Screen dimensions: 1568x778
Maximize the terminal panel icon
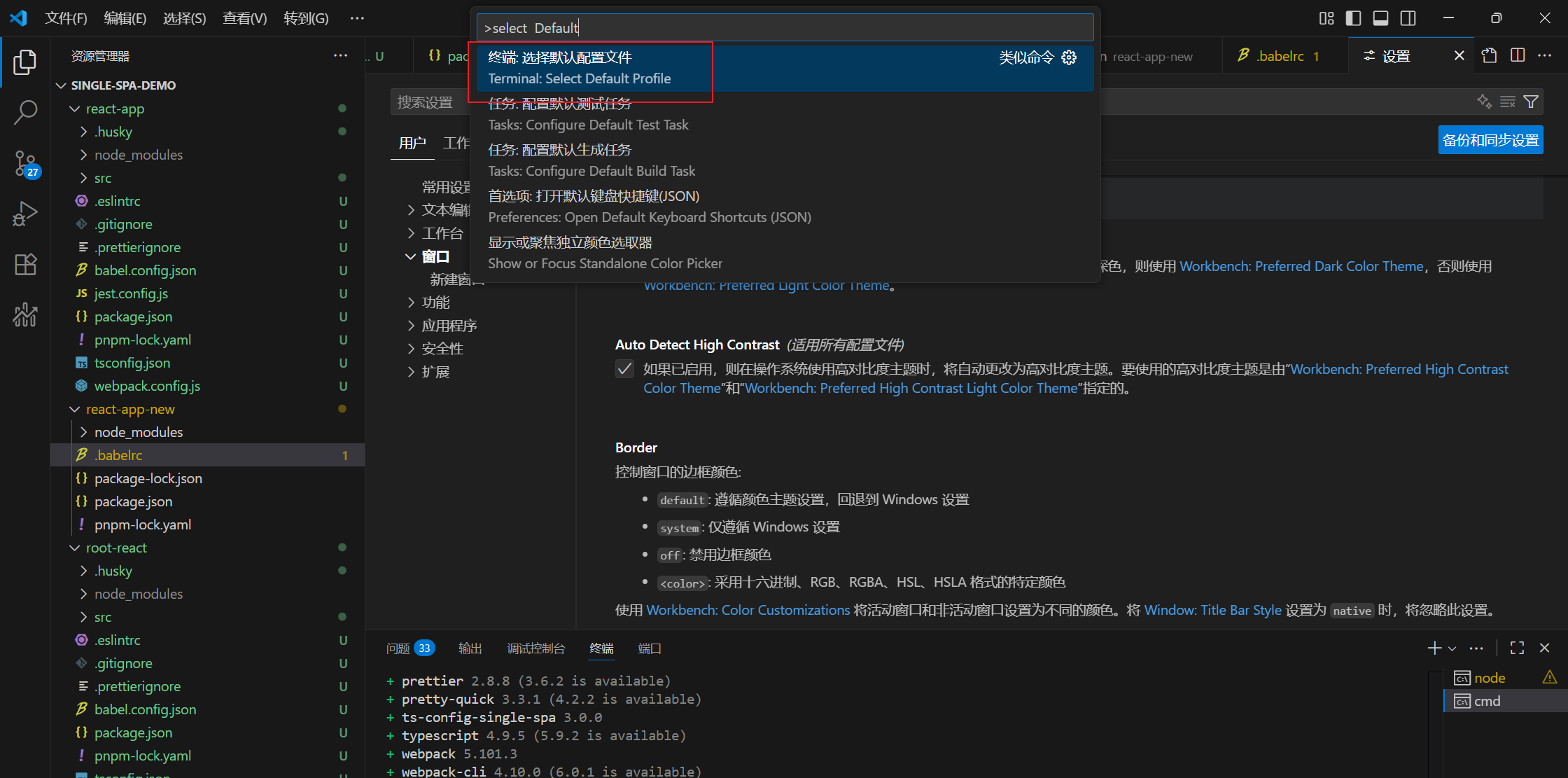[x=1516, y=648]
